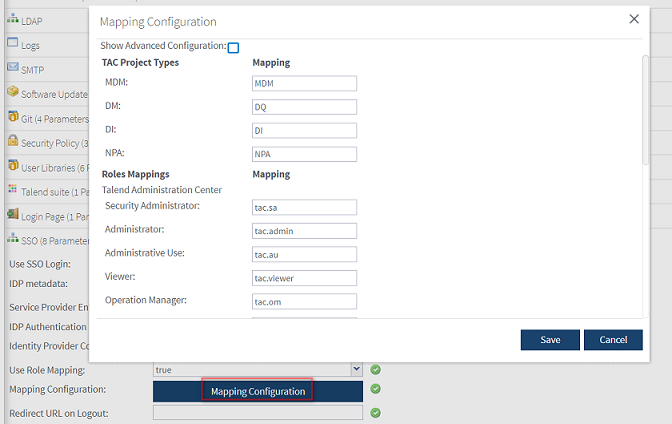Cancel the Mapping Configuration dialog
The height and width of the screenshot is (424, 672).
[x=613, y=340]
